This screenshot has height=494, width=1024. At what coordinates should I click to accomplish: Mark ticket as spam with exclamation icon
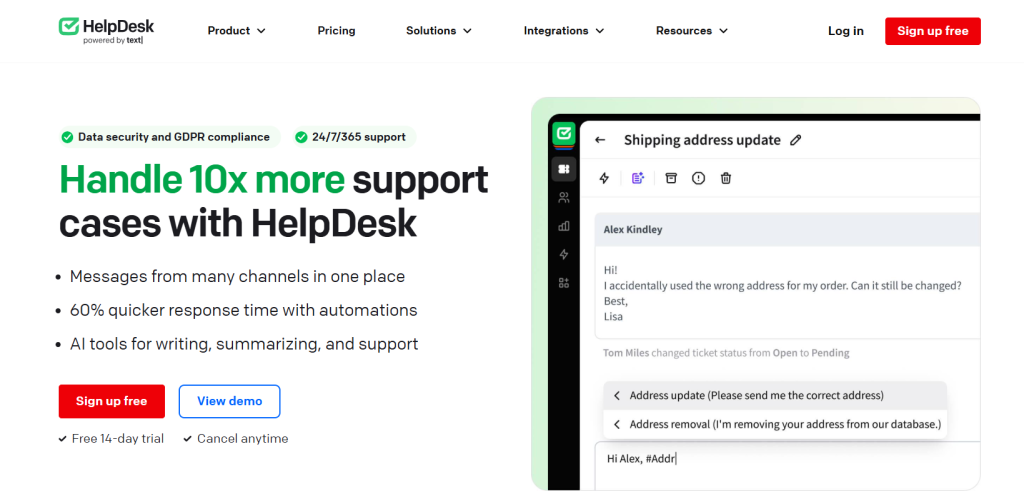pyautogui.click(x=699, y=178)
